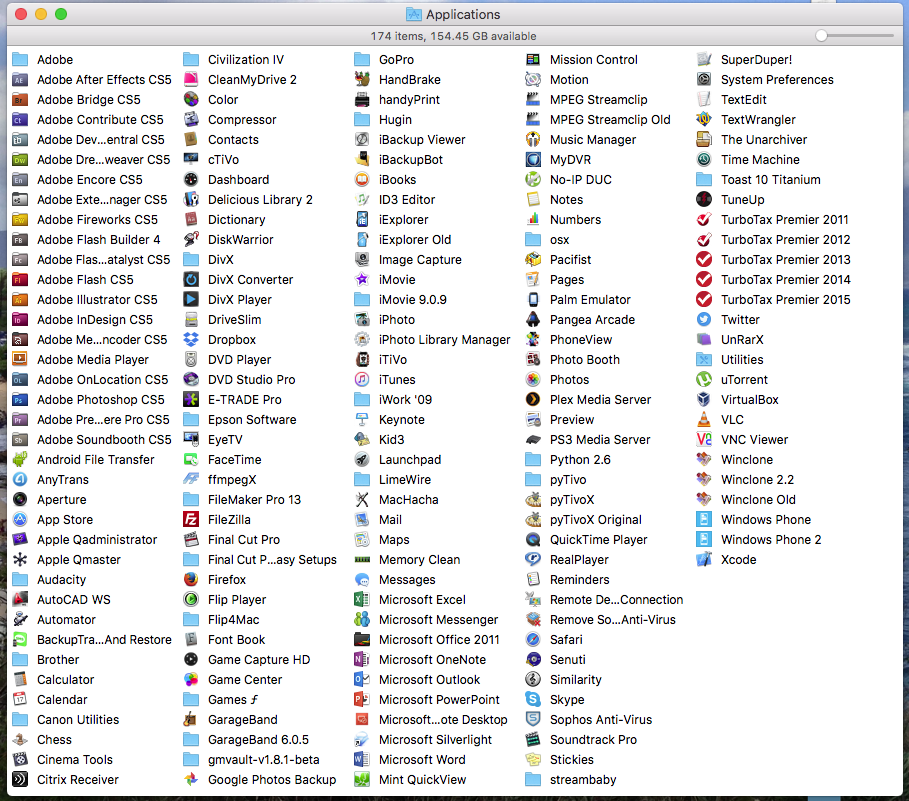Screen dimensions: 909x801
Task: Select the App Store icon
Action: (20, 520)
